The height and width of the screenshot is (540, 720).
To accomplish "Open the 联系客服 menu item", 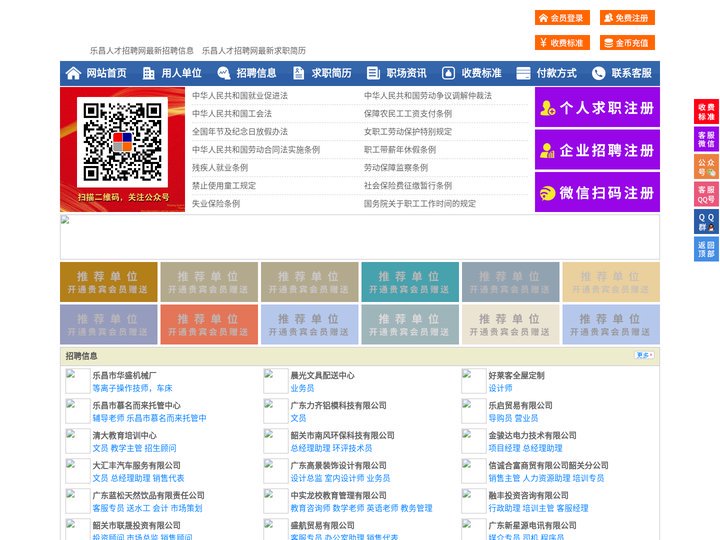I will click(631, 73).
